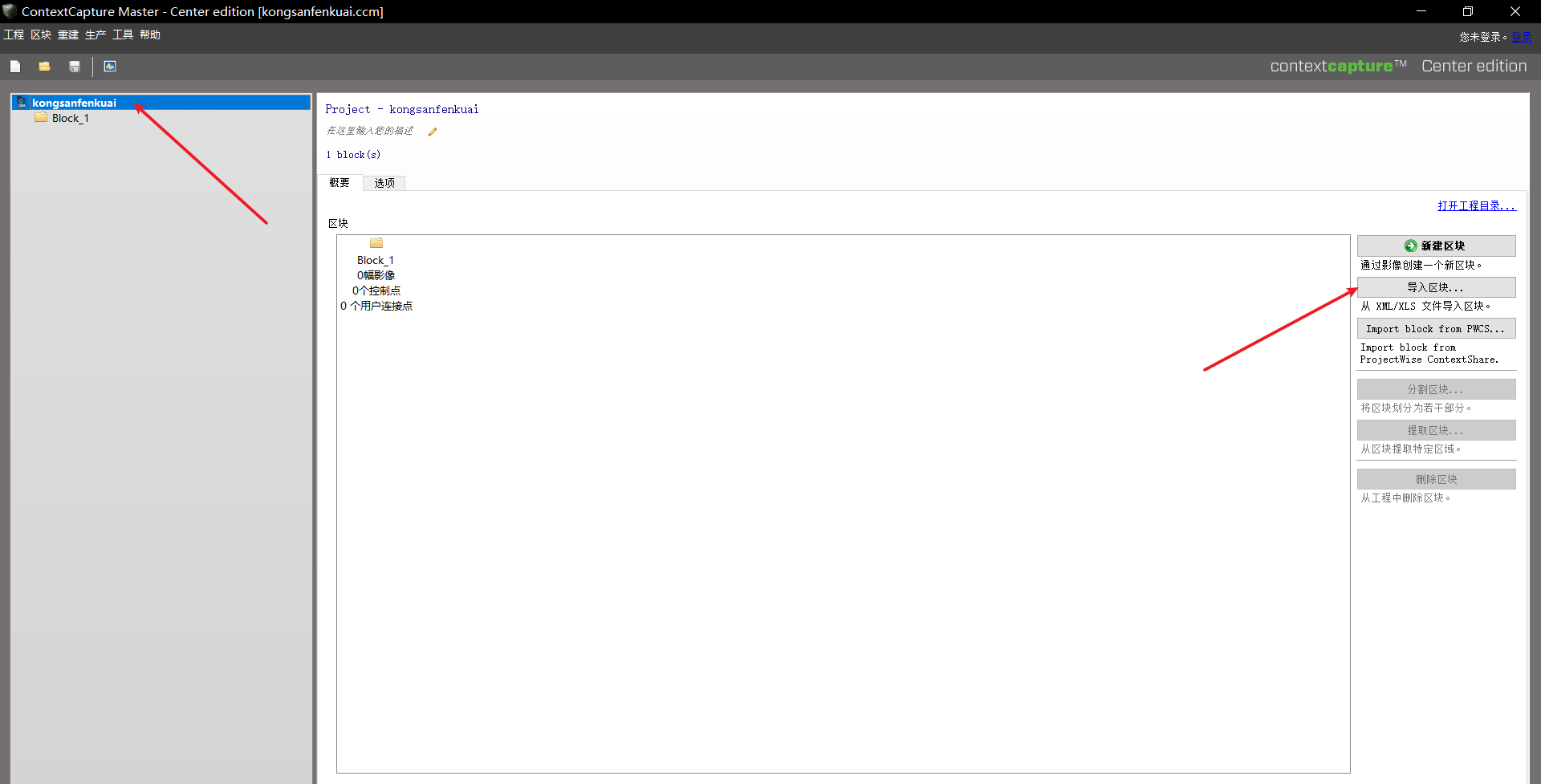Screen dimensions: 1541x784
Task: Click the 提取区块... button
Action: (x=1436, y=430)
